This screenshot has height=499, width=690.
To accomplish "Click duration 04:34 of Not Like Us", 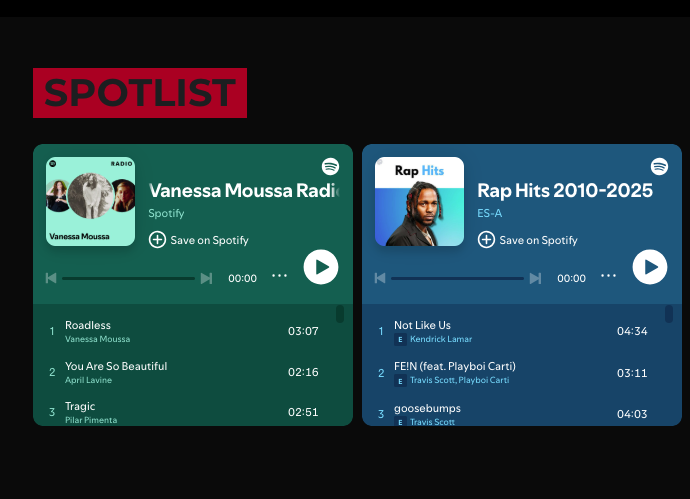I will [632, 331].
